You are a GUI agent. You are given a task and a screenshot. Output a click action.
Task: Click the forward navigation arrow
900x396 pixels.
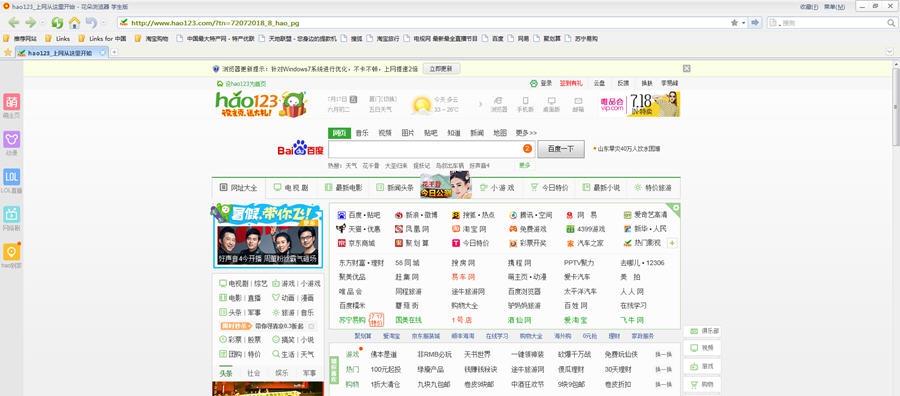coord(30,22)
